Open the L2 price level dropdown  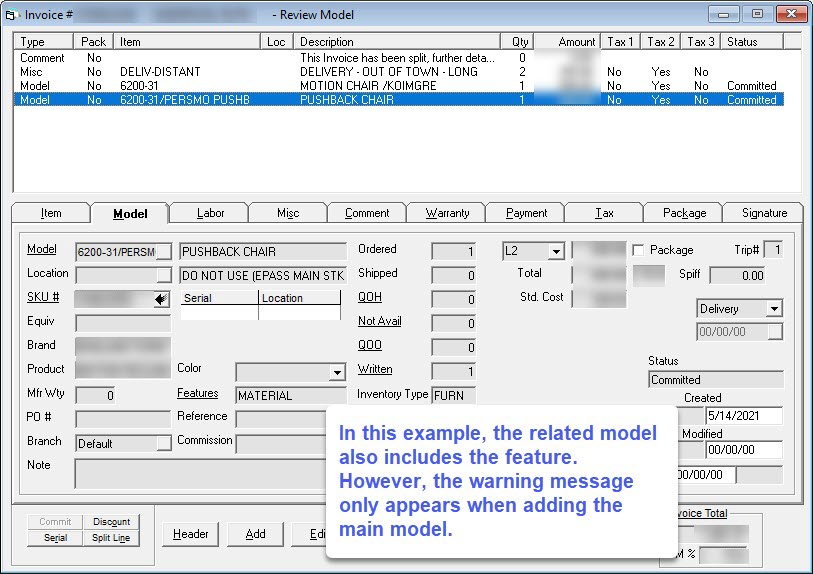[556, 251]
